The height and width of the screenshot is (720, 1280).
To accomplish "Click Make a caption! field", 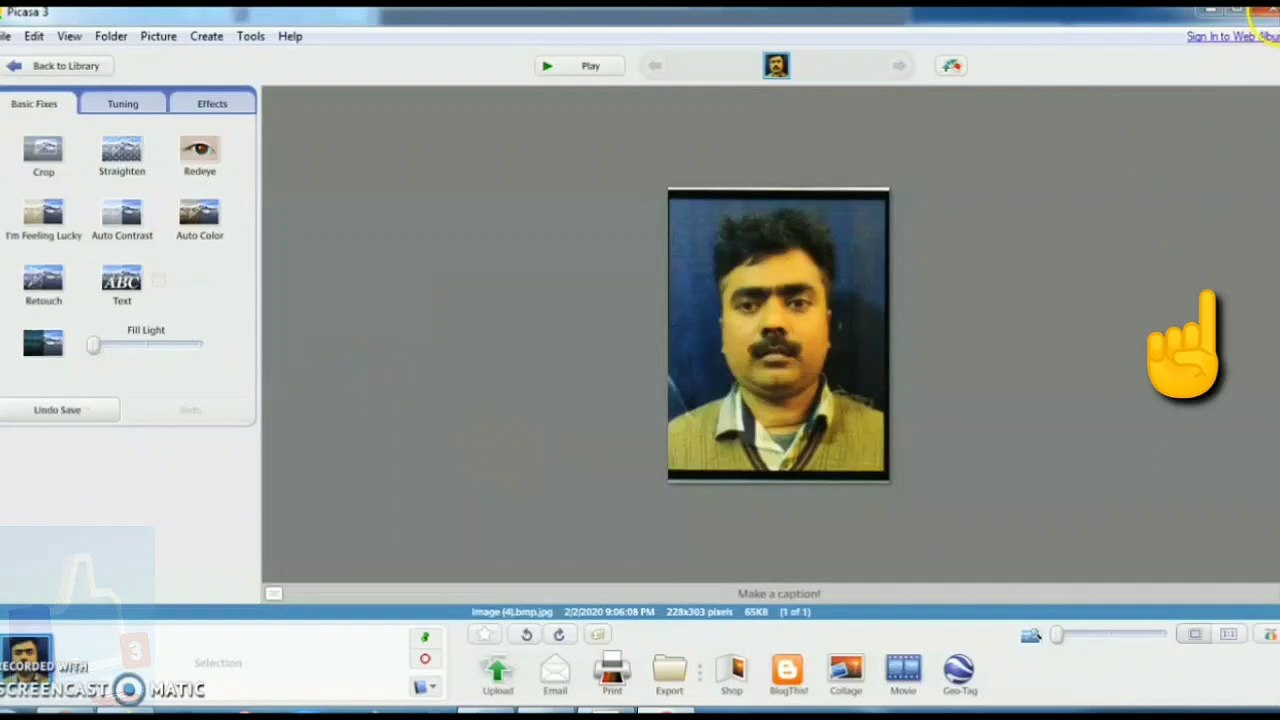I will pyautogui.click(x=779, y=594).
